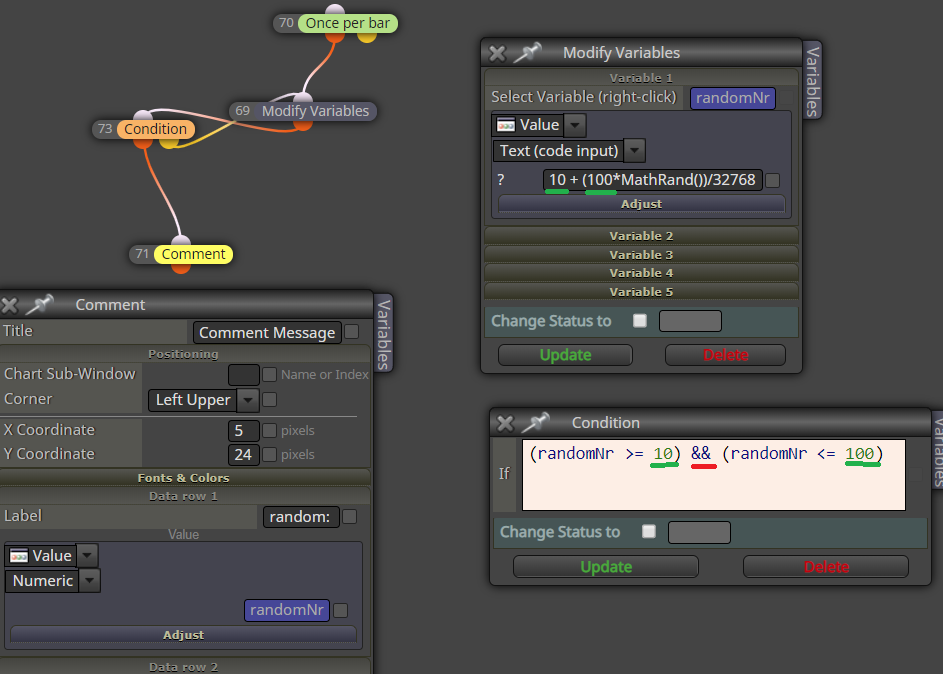Expand Data row 2 section
943x674 pixels.
pyautogui.click(x=184, y=667)
